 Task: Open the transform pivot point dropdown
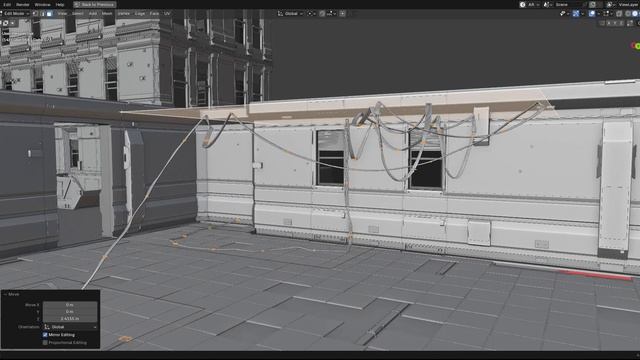point(311,13)
